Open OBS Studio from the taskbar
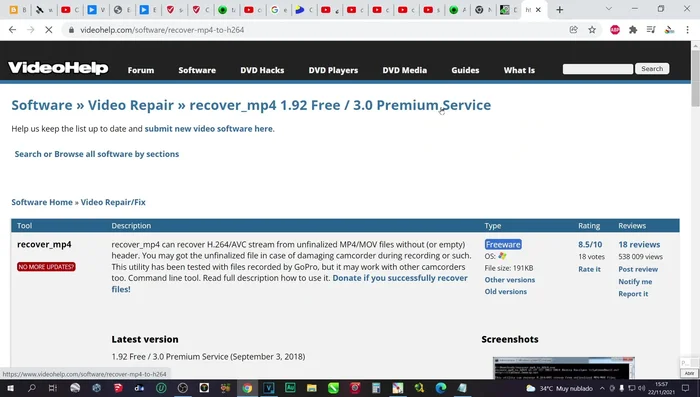Image resolution: width=700 pixels, height=397 pixels. point(183,388)
